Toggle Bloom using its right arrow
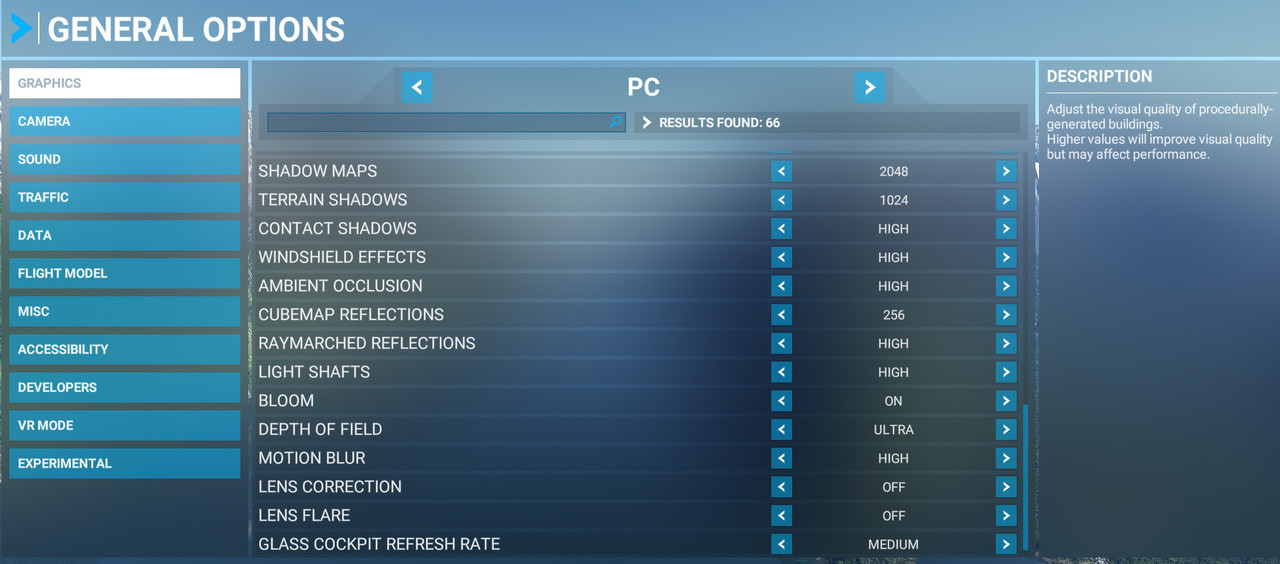The height and width of the screenshot is (564, 1280). (1006, 401)
